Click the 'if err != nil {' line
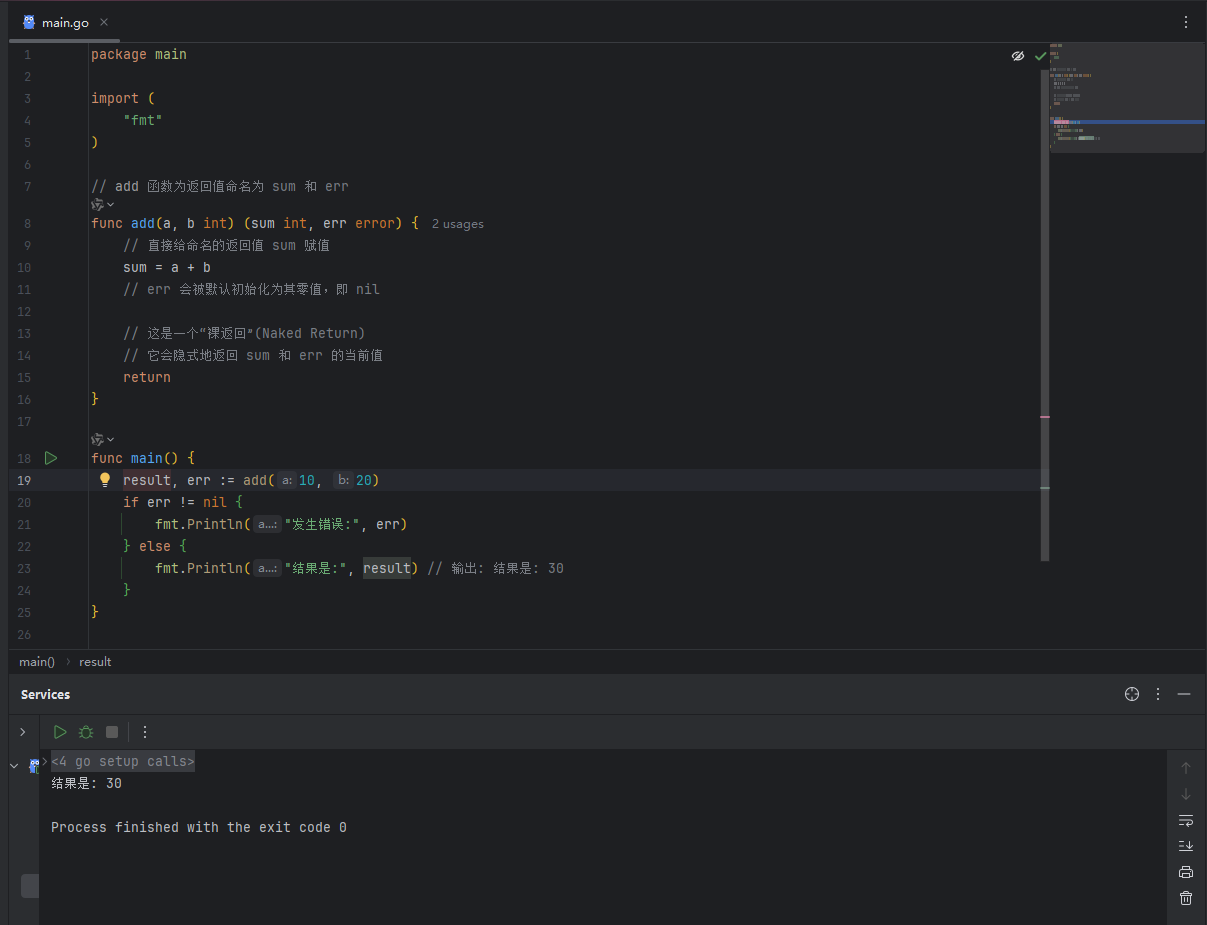Screen dimensions: 1207x925 pos(183,502)
